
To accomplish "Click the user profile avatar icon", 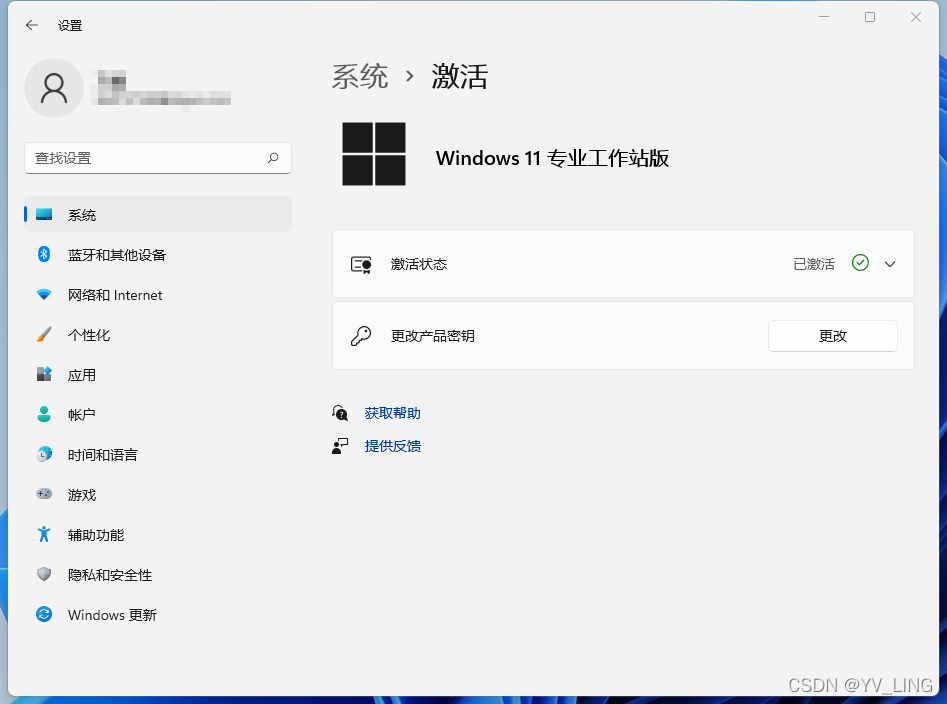I will pyautogui.click(x=54, y=88).
